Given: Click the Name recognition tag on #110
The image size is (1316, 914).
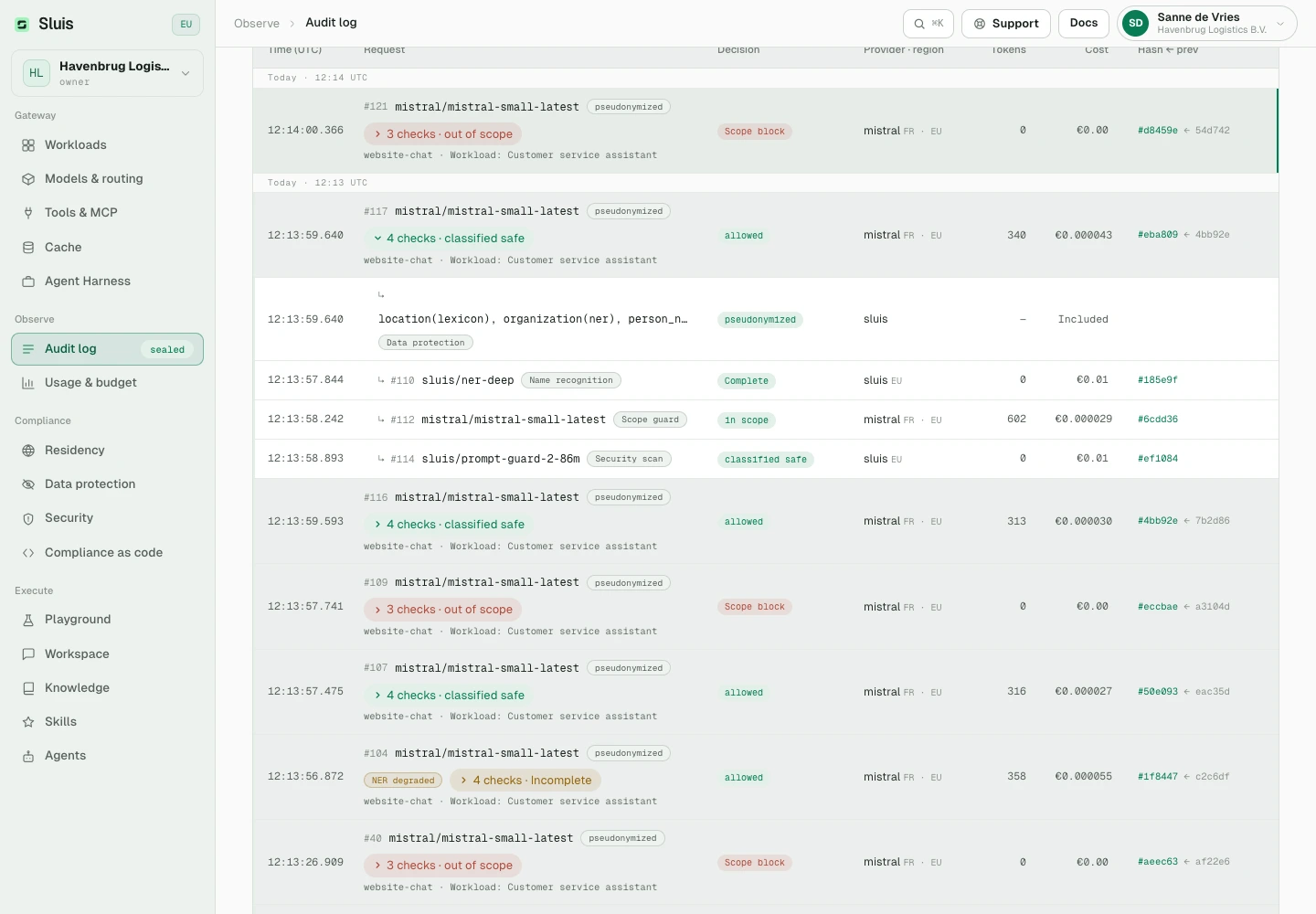Looking at the screenshot, I should coord(571,380).
